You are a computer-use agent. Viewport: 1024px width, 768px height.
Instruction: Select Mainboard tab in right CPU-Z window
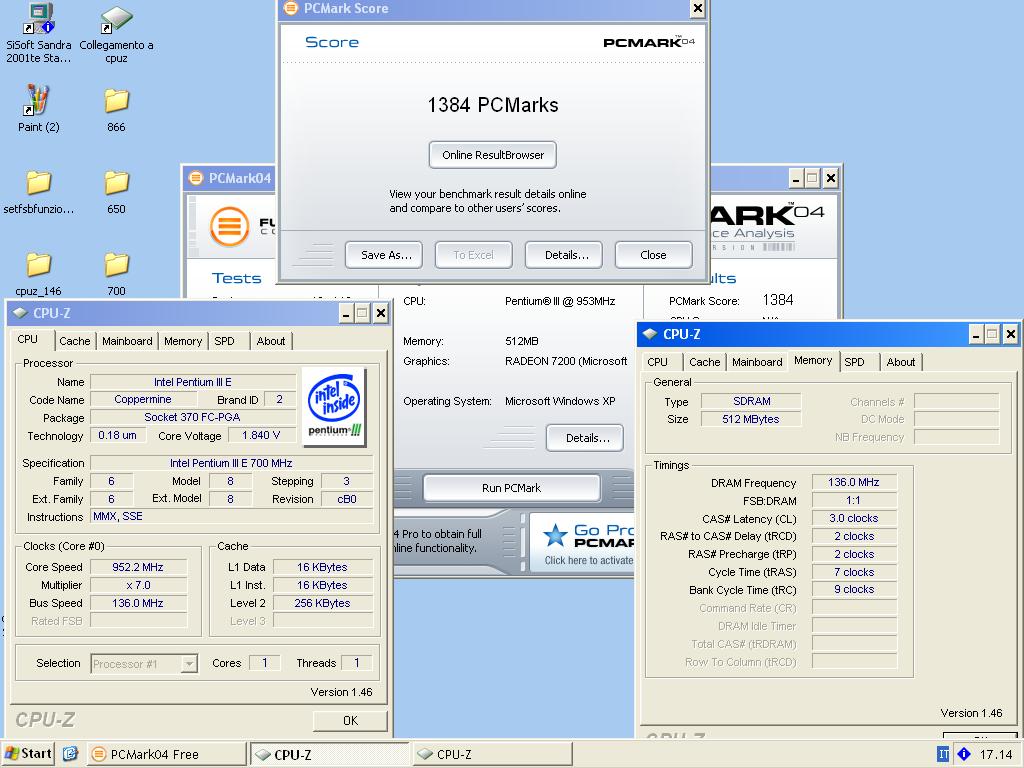pyautogui.click(x=757, y=362)
